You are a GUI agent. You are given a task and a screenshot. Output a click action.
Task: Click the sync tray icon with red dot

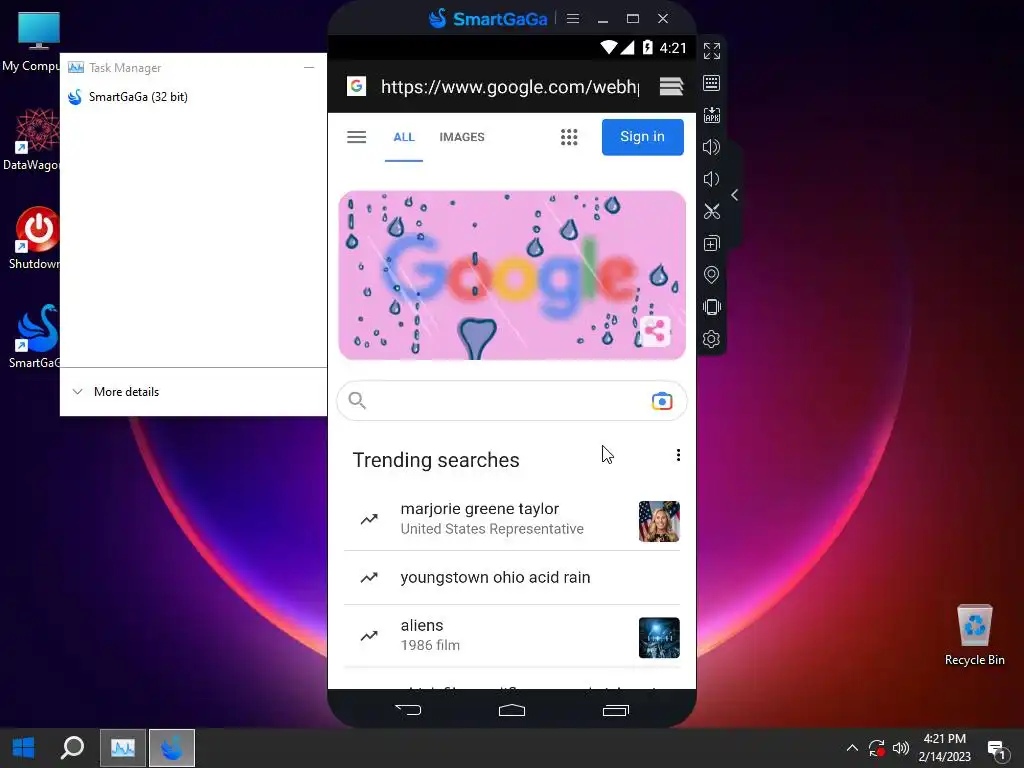click(876, 748)
